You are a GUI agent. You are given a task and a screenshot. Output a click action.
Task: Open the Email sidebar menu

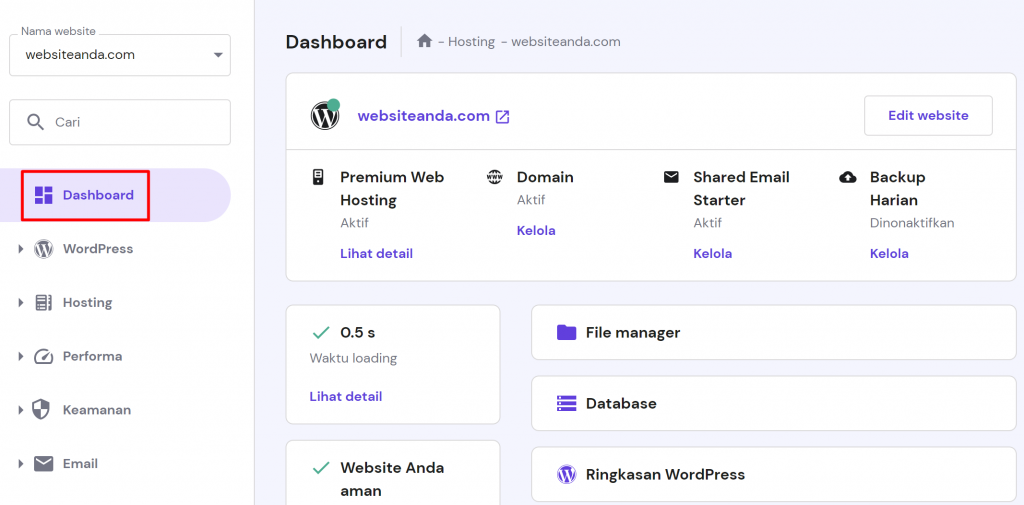point(80,464)
